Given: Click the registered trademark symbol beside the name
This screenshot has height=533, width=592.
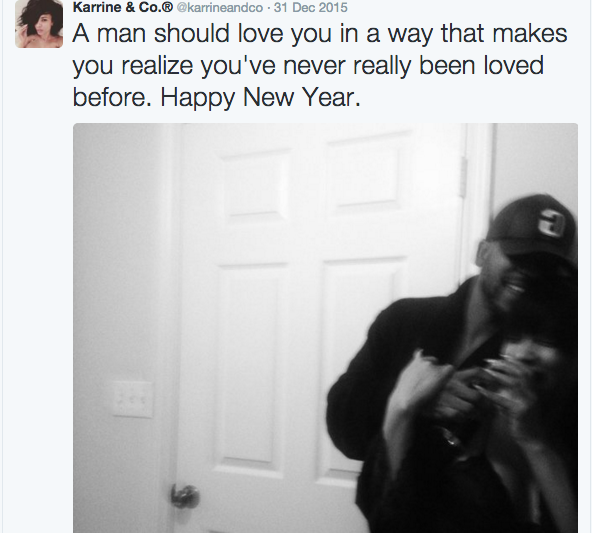Looking at the screenshot, I should click(x=168, y=7).
